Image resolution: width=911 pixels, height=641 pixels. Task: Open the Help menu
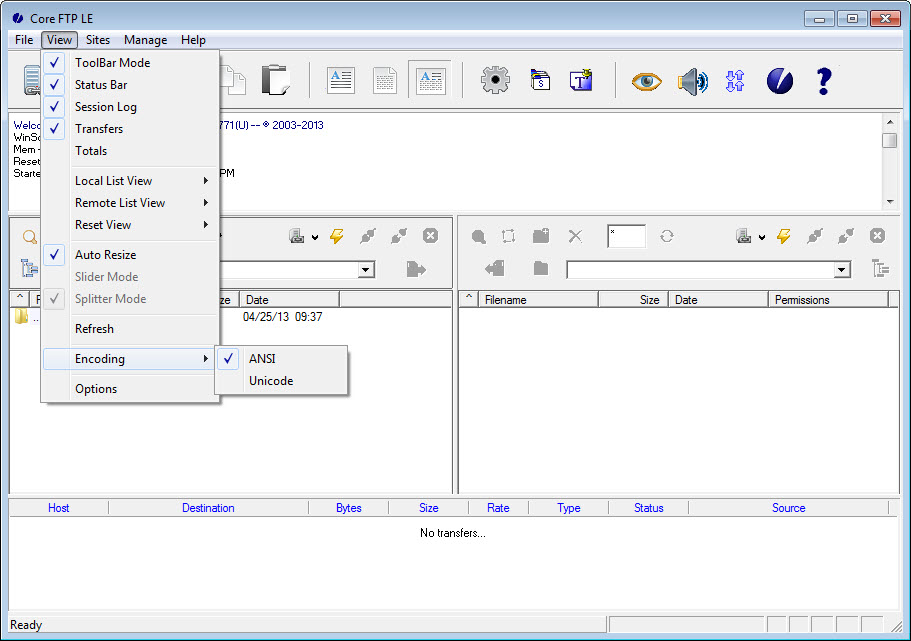coord(193,40)
